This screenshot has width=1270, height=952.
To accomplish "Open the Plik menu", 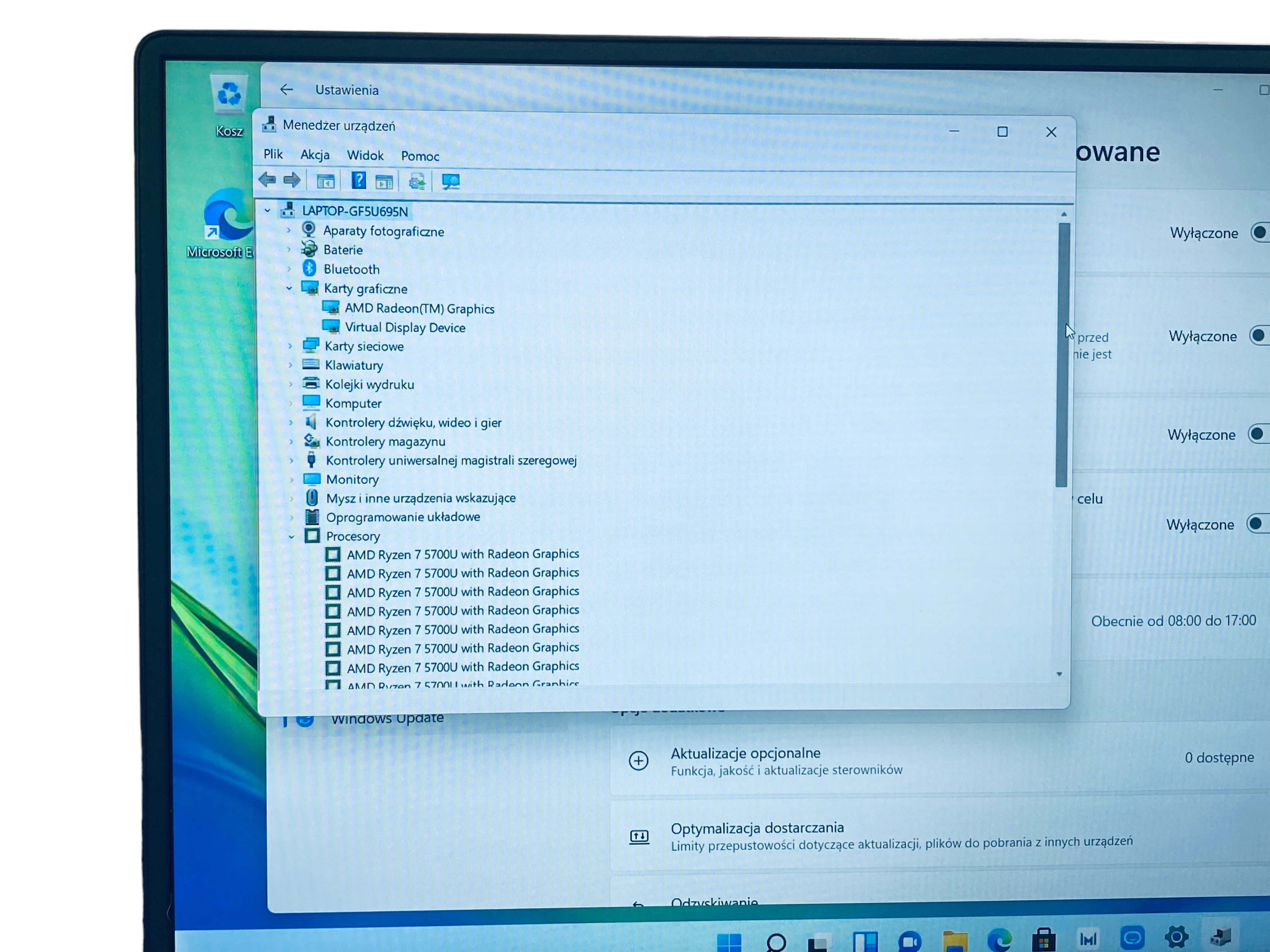I will point(273,154).
